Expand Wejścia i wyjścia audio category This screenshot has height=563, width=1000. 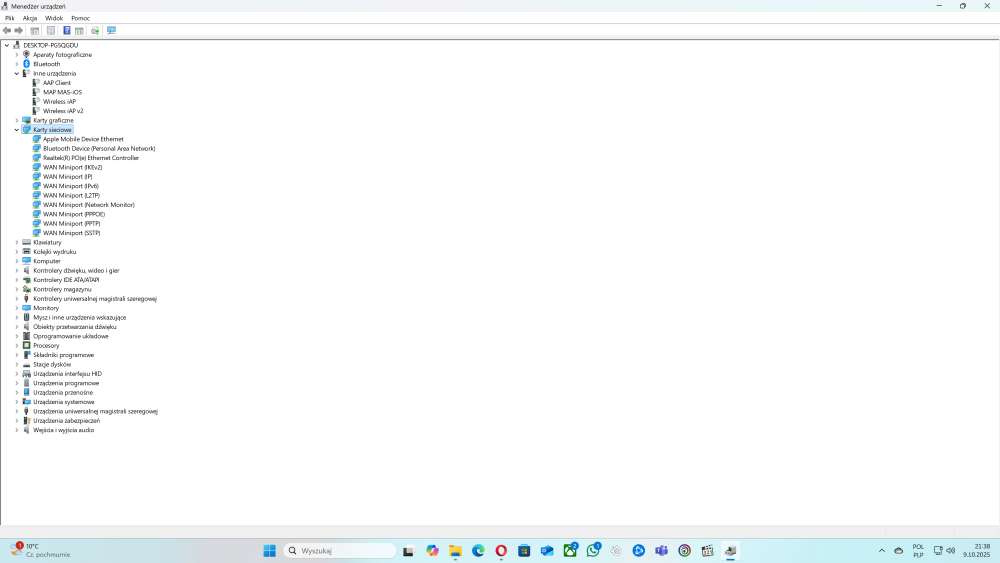click(x=17, y=430)
